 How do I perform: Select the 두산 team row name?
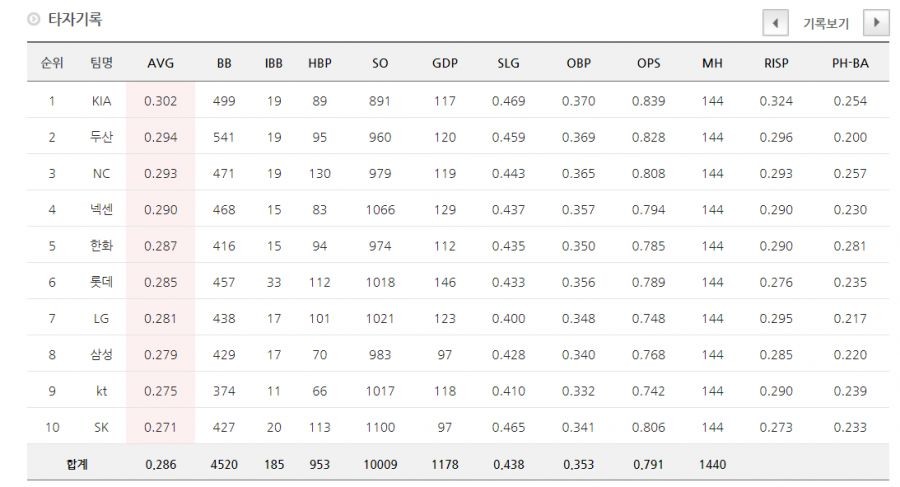101,137
